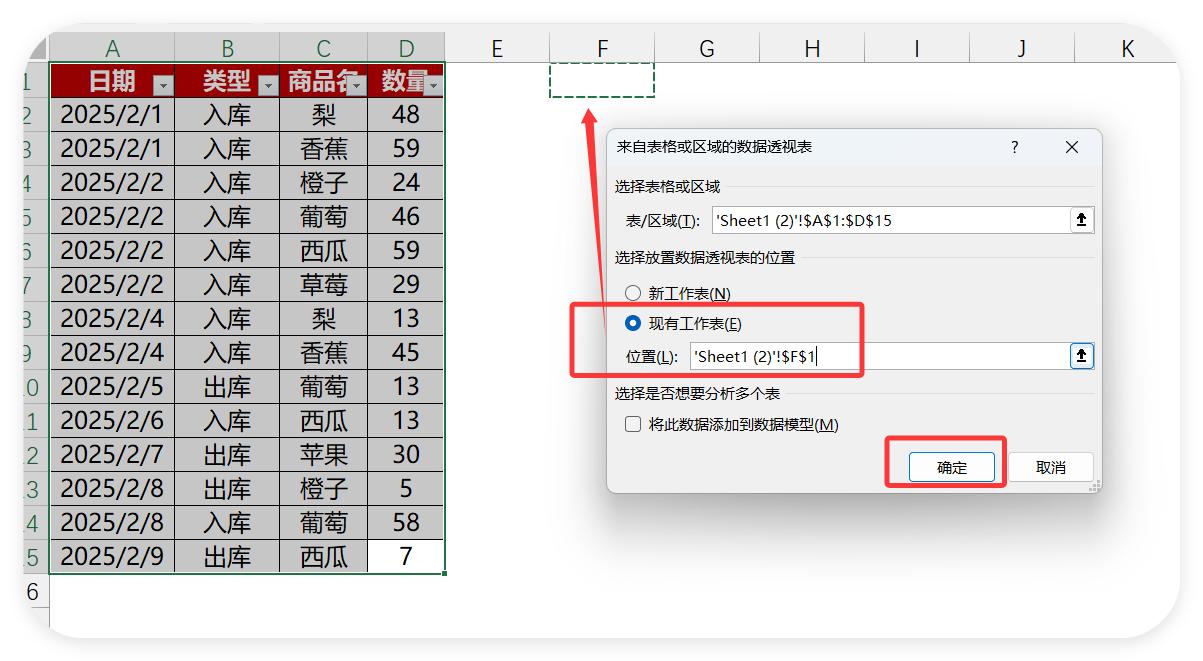Click into the 位置 input field
This screenshot has height=661, width=1203.
click(879, 356)
